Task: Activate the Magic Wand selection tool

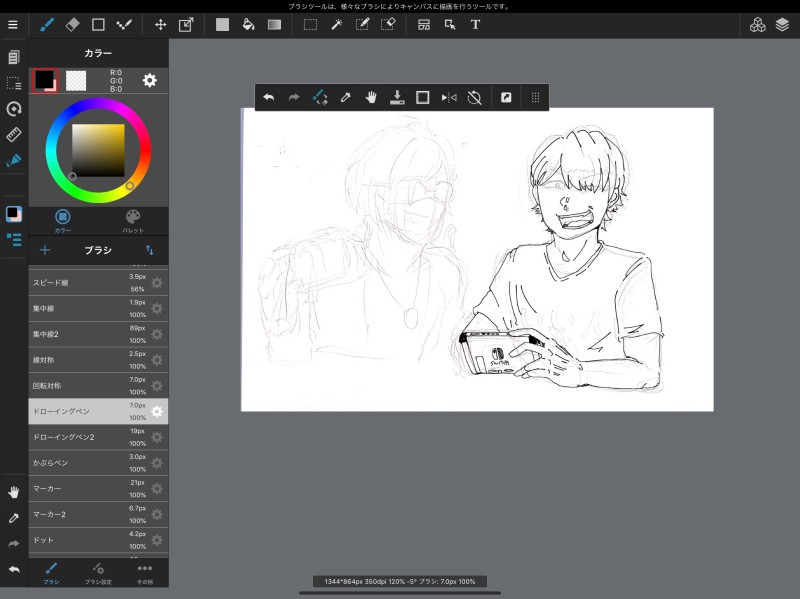Action: point(336,24)
